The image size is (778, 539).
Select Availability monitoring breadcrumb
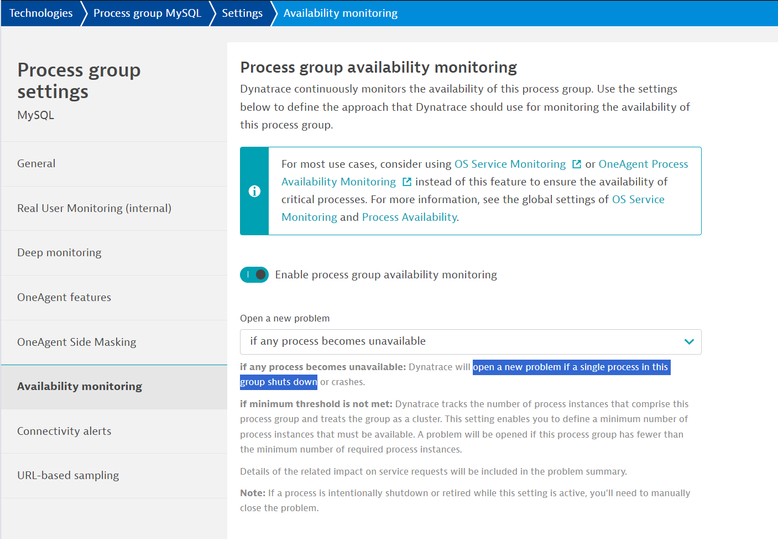[340, 13]
